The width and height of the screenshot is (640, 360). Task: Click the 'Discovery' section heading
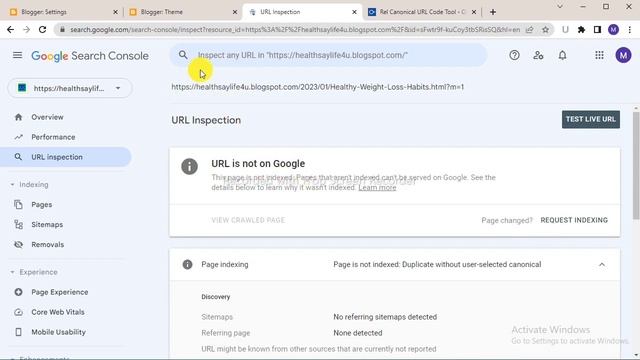216,297
